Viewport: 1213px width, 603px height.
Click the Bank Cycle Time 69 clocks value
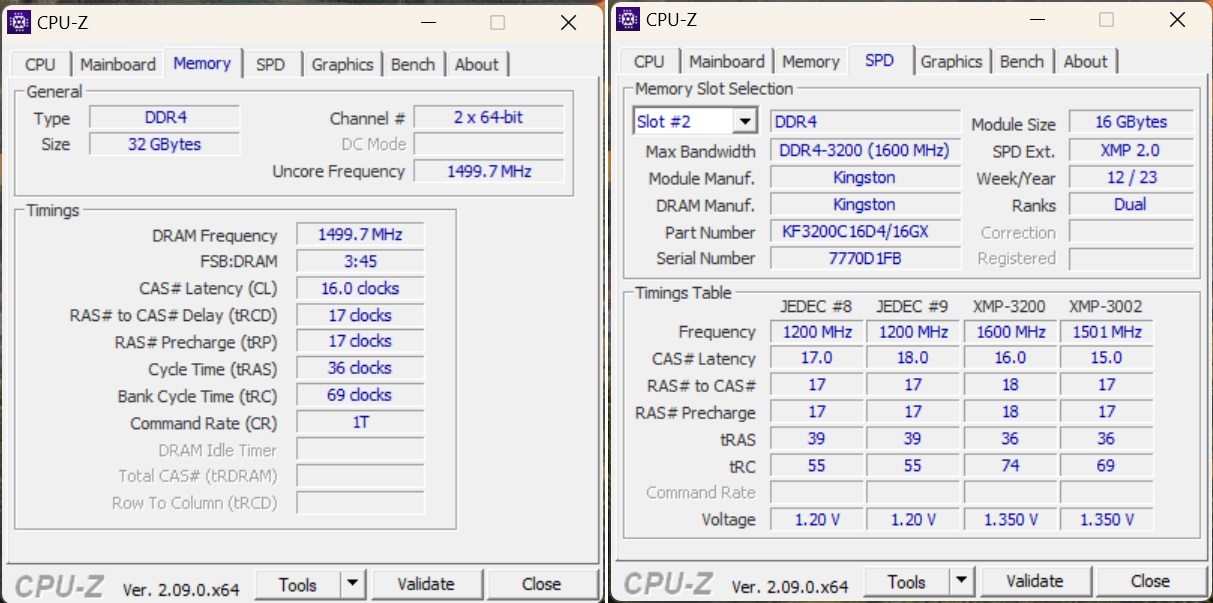360,396
